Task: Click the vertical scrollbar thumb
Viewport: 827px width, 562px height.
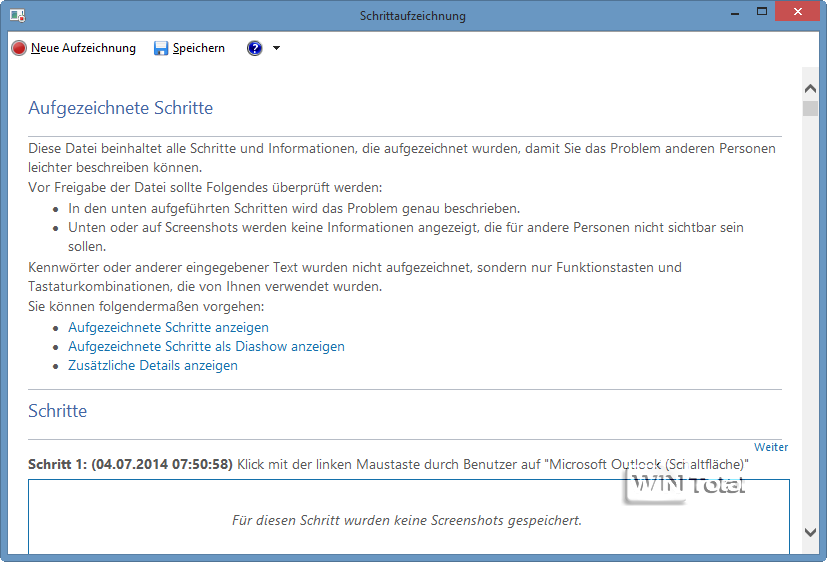Action: [x=810, y=109]
